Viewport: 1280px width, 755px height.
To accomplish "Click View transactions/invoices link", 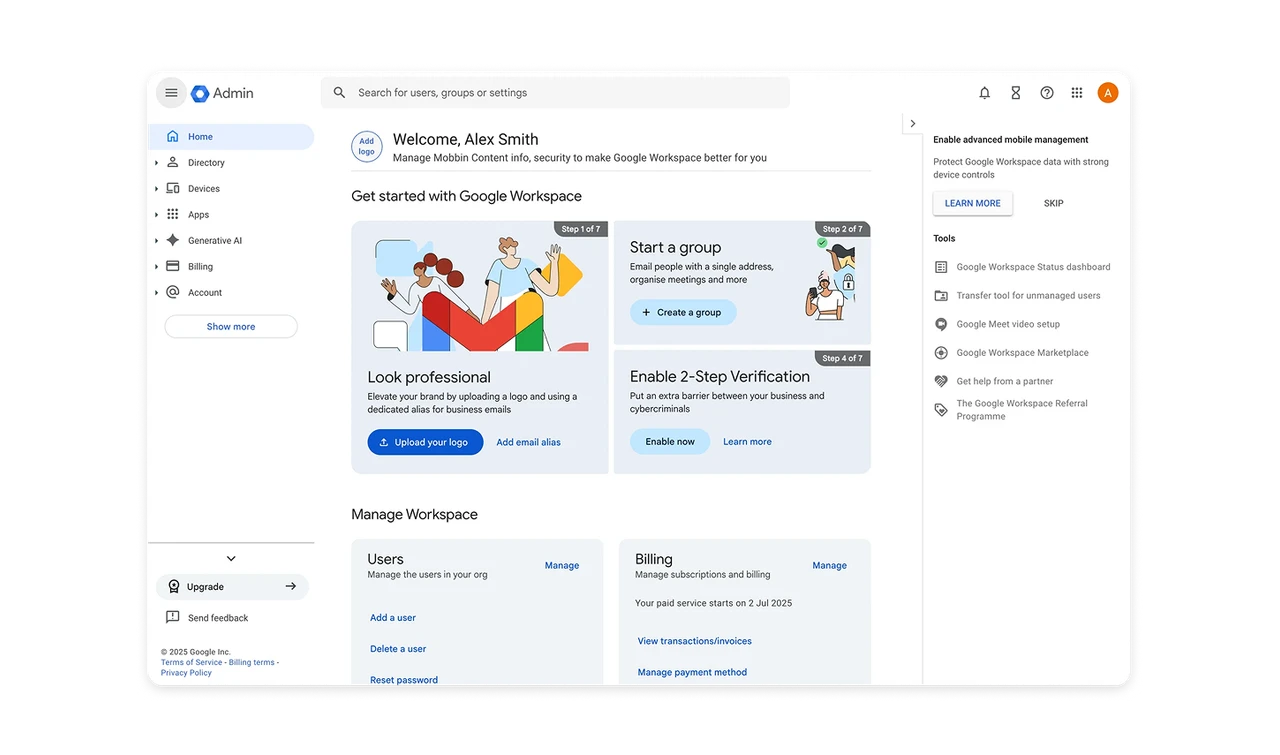I will coord(695,641).
